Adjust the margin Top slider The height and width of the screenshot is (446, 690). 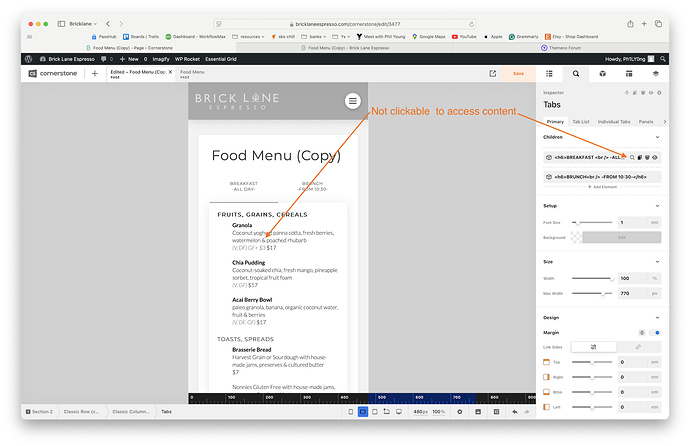592,362
